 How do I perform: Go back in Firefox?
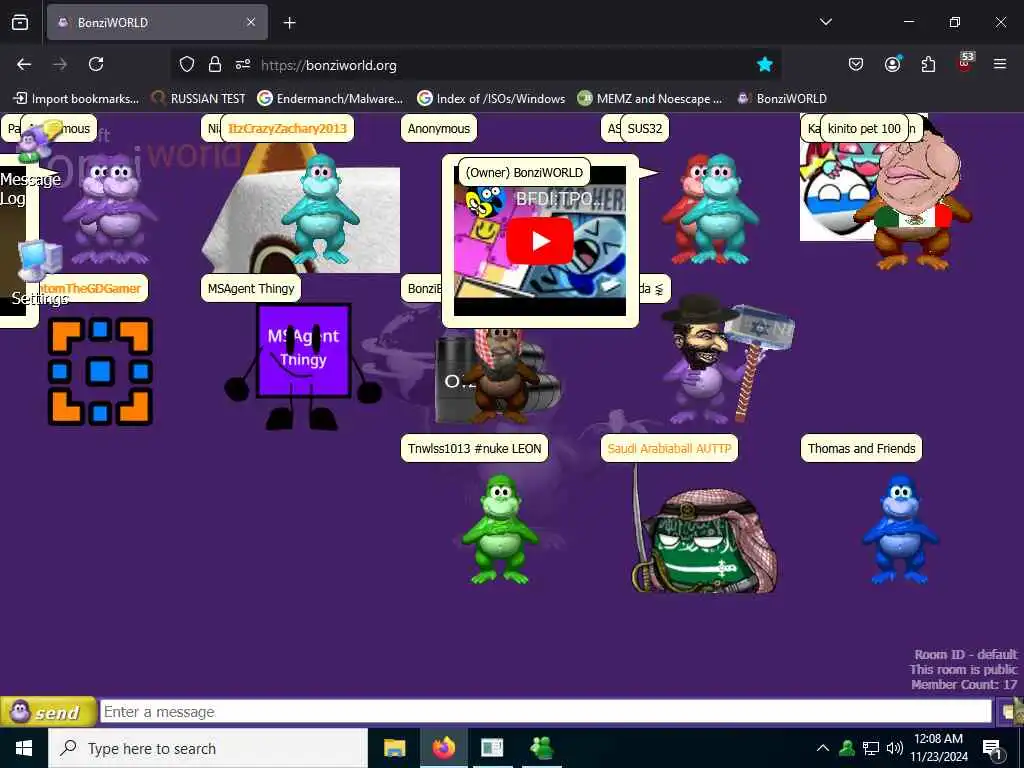(x=24, y=64)
